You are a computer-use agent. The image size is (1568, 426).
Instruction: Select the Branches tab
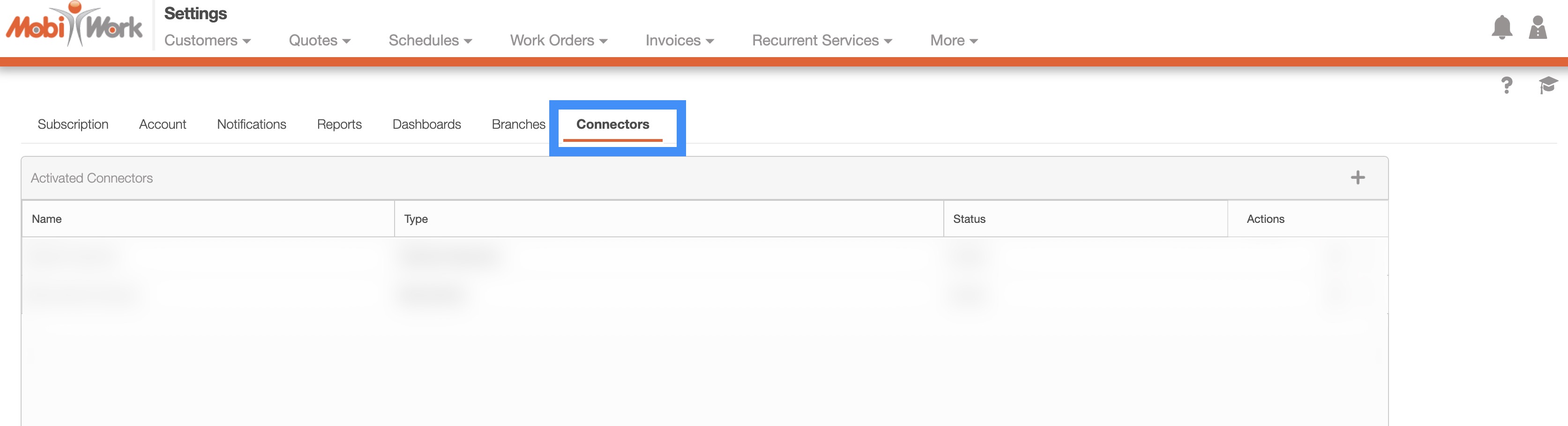(x=518, y=124)
